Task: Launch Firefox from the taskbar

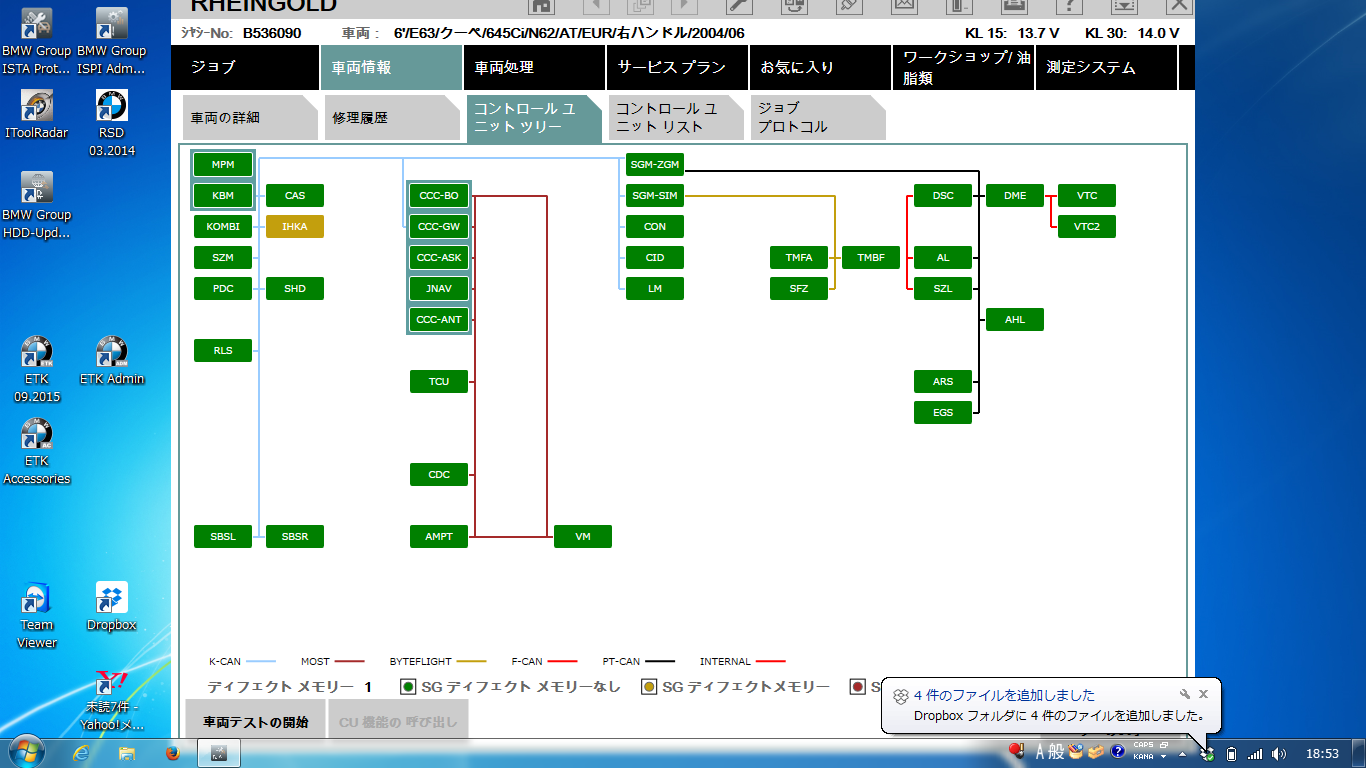Action: (x=171, y=752)
